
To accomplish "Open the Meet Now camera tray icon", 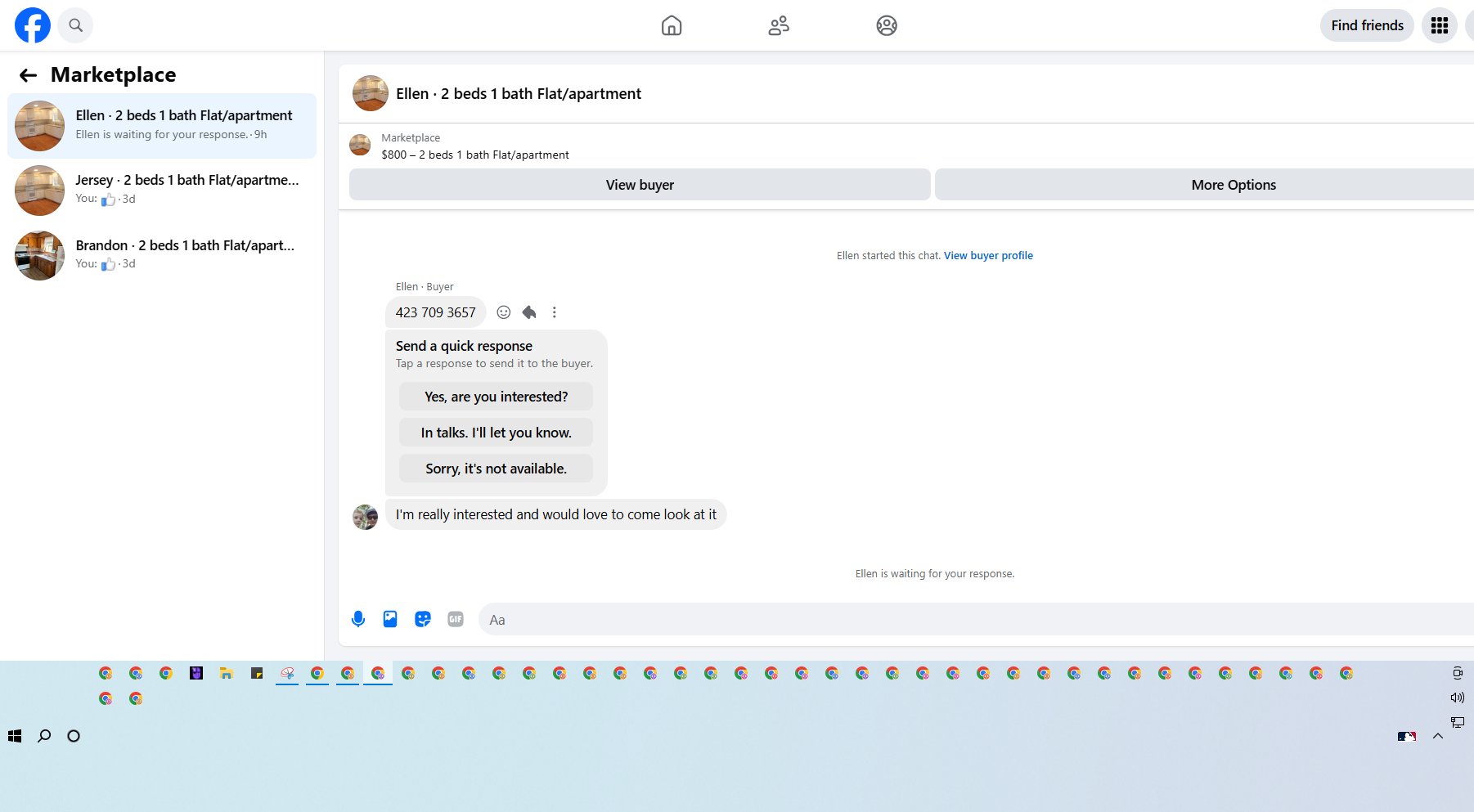I will click(1458, 673).
